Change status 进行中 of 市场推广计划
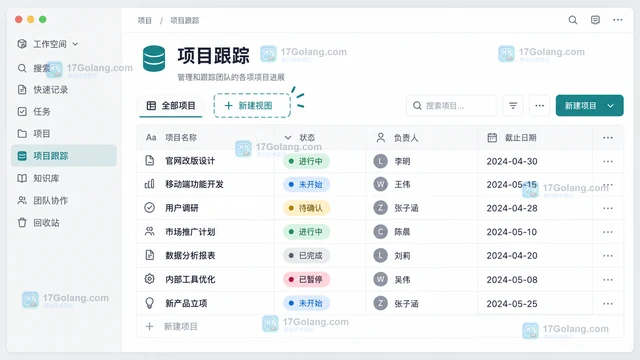 306,232
